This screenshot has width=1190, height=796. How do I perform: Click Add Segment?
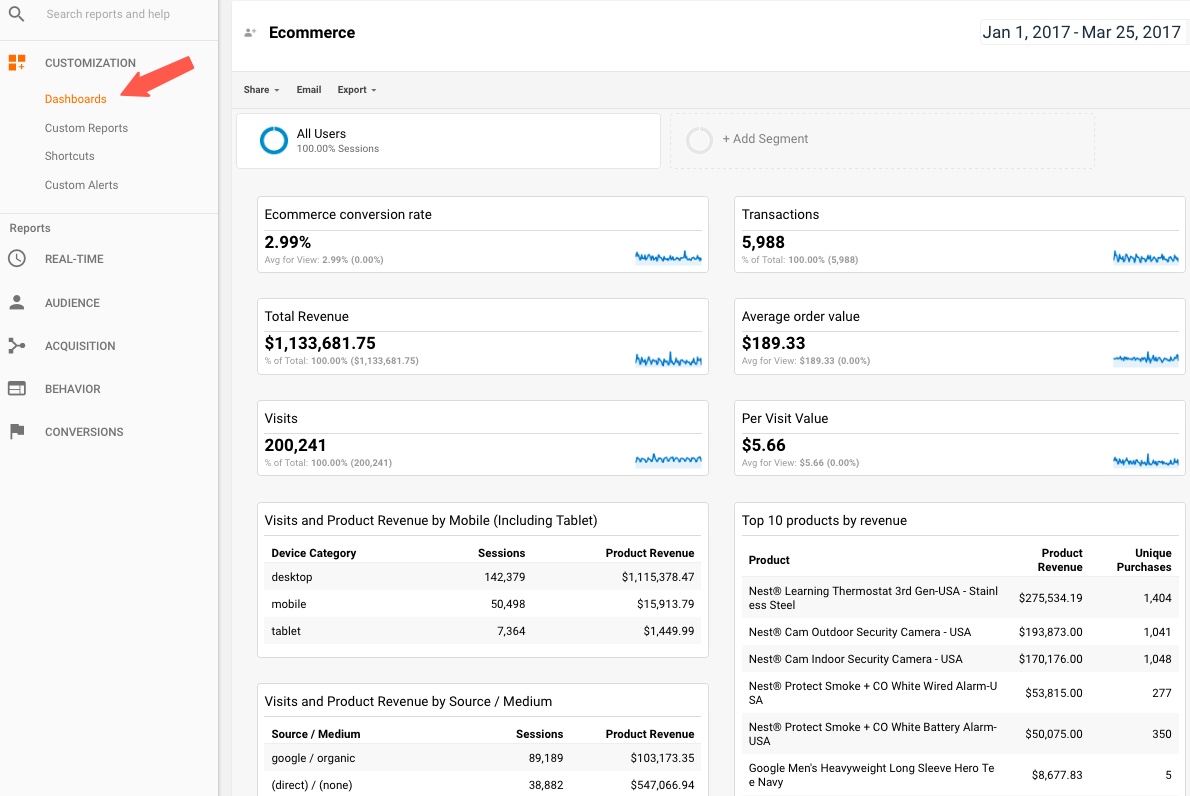(x=765, y=139)
